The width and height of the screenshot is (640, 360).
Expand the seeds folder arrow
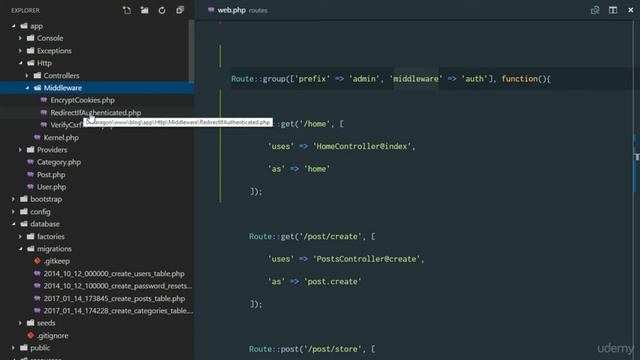point(20,323)
